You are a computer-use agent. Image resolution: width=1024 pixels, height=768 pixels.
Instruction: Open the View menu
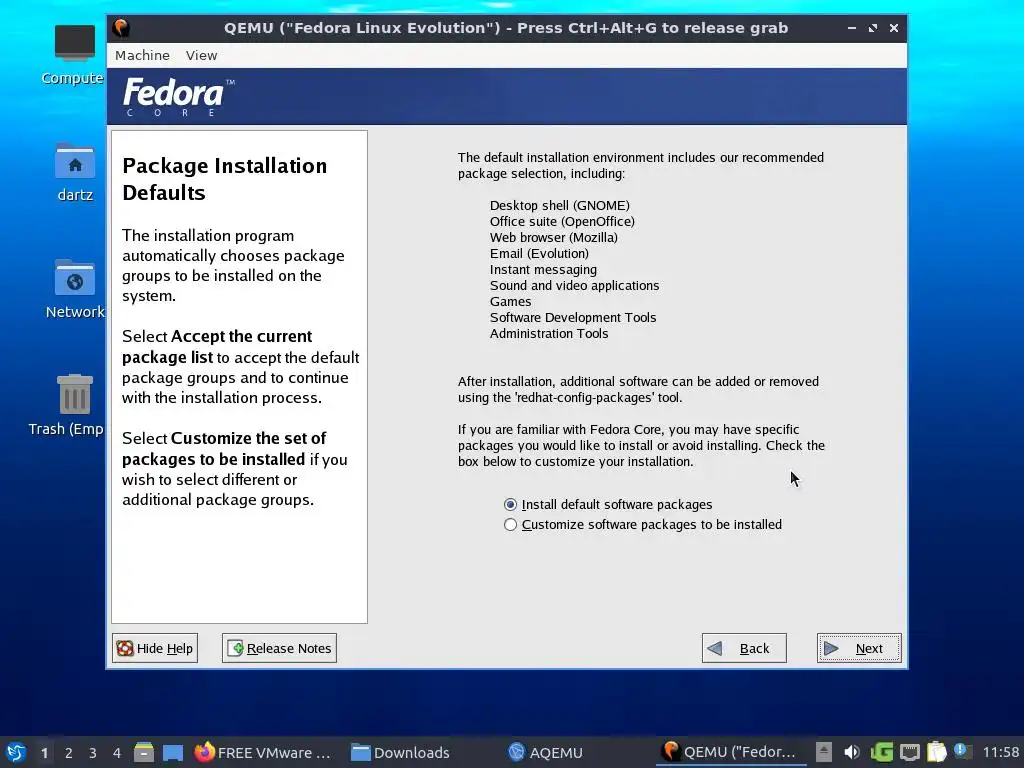click(201, 56)
